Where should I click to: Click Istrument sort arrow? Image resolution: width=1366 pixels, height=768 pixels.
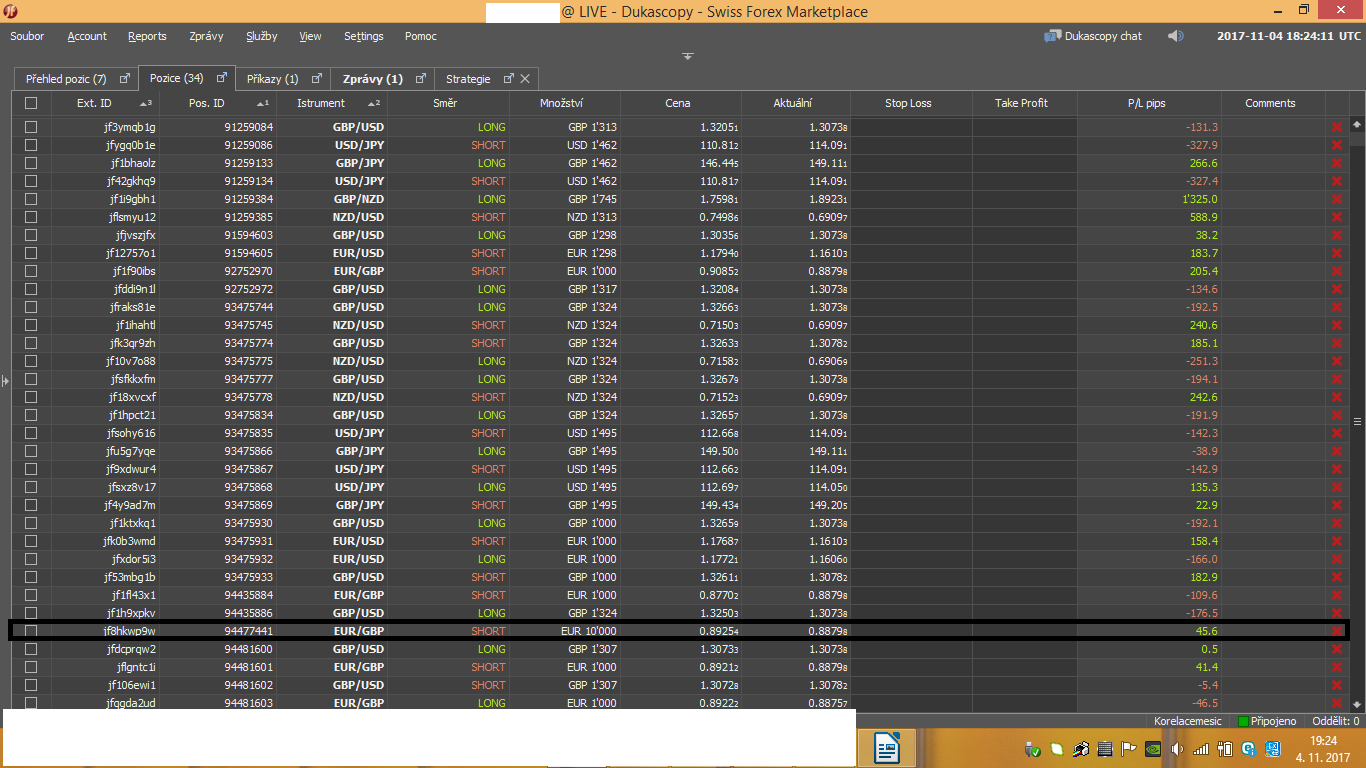click(373, 103)
